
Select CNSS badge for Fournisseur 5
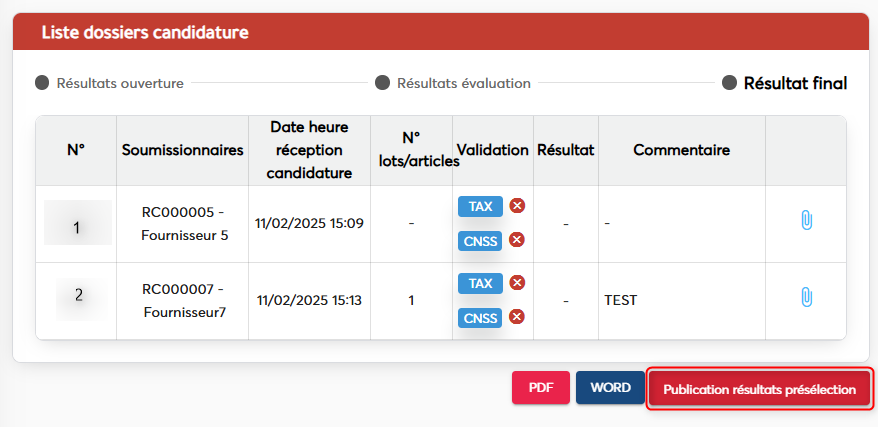[480, 240]
